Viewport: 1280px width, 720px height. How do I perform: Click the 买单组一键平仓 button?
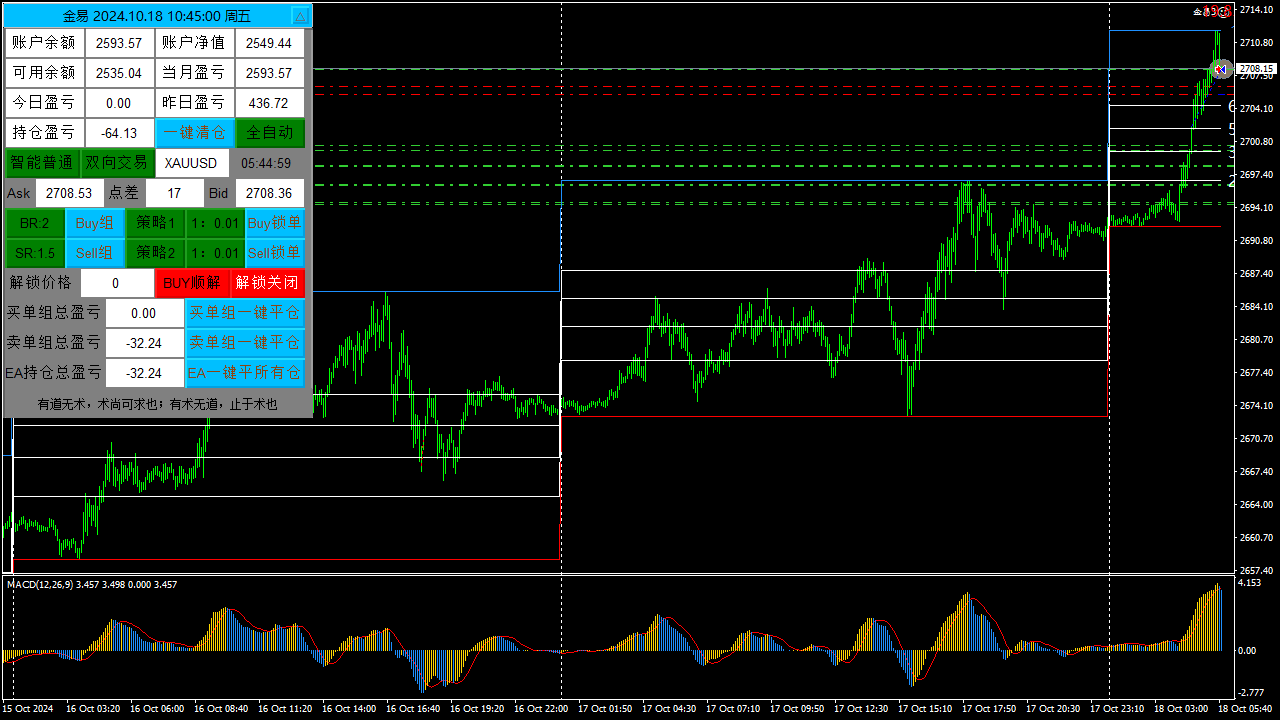[245, 313]
